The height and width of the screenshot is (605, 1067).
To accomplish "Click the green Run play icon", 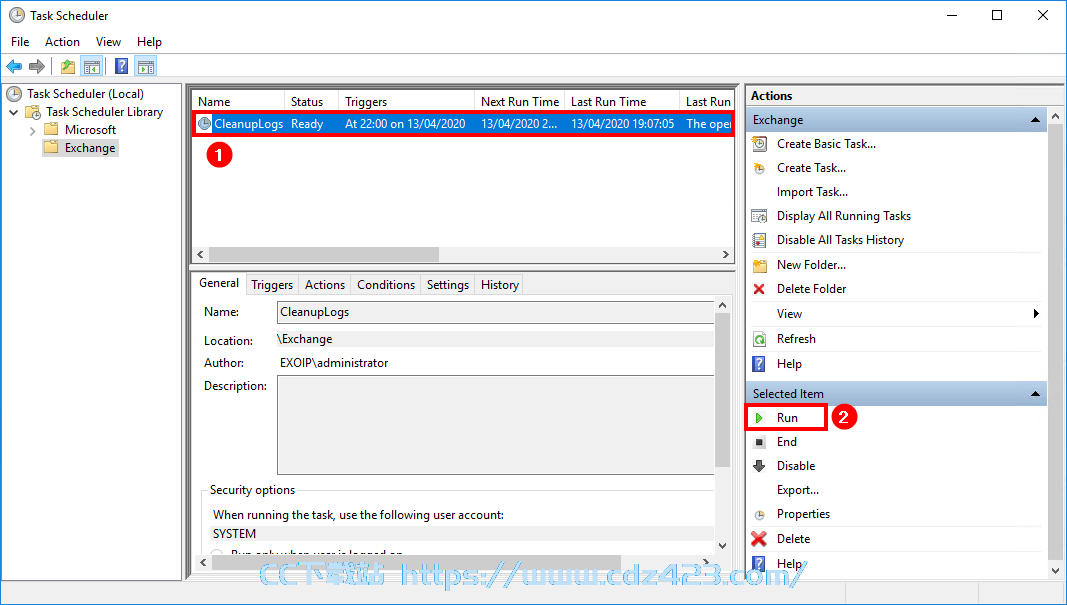I will 759,418.
